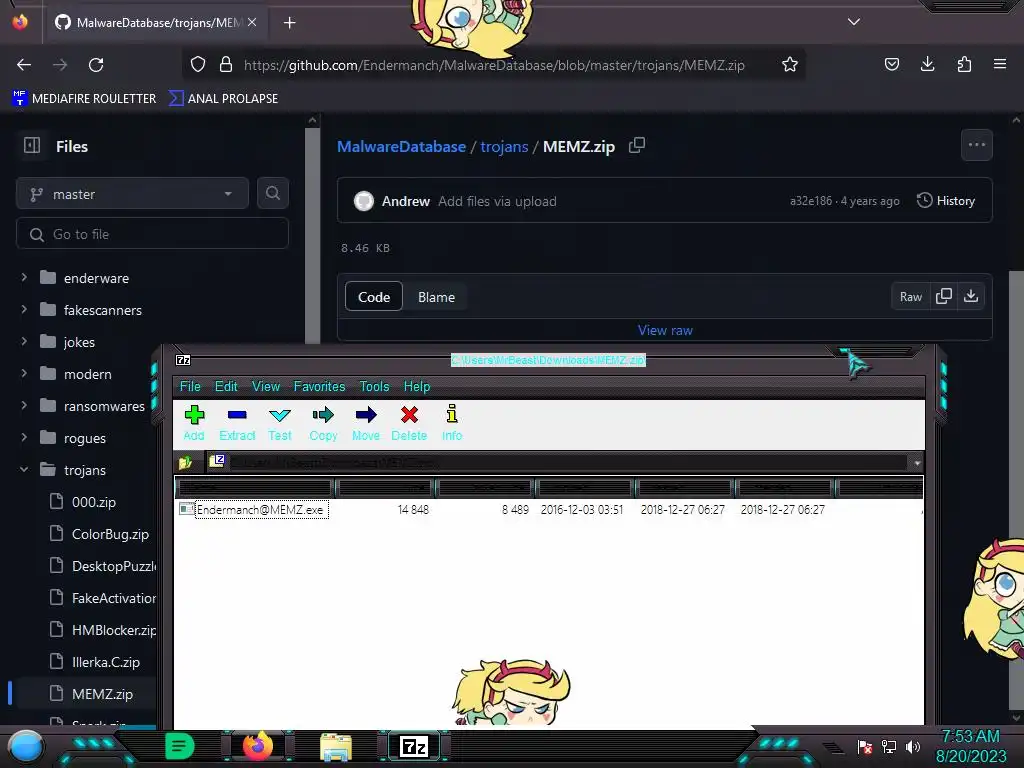The width and height of the screenshot is (1024, 768).
Task: Open the View menu in 7-Zip
Action: 266,387
